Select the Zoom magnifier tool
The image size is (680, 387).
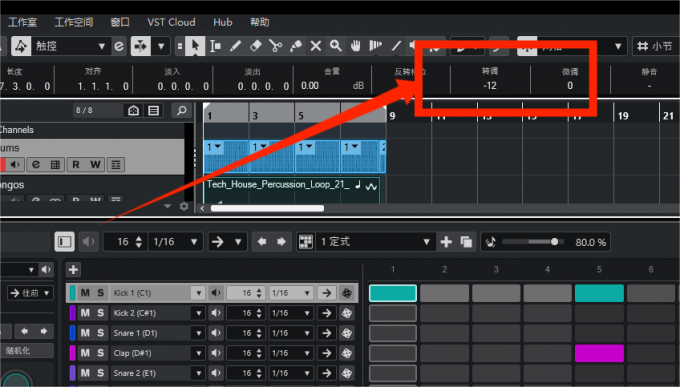coord(336,46)
